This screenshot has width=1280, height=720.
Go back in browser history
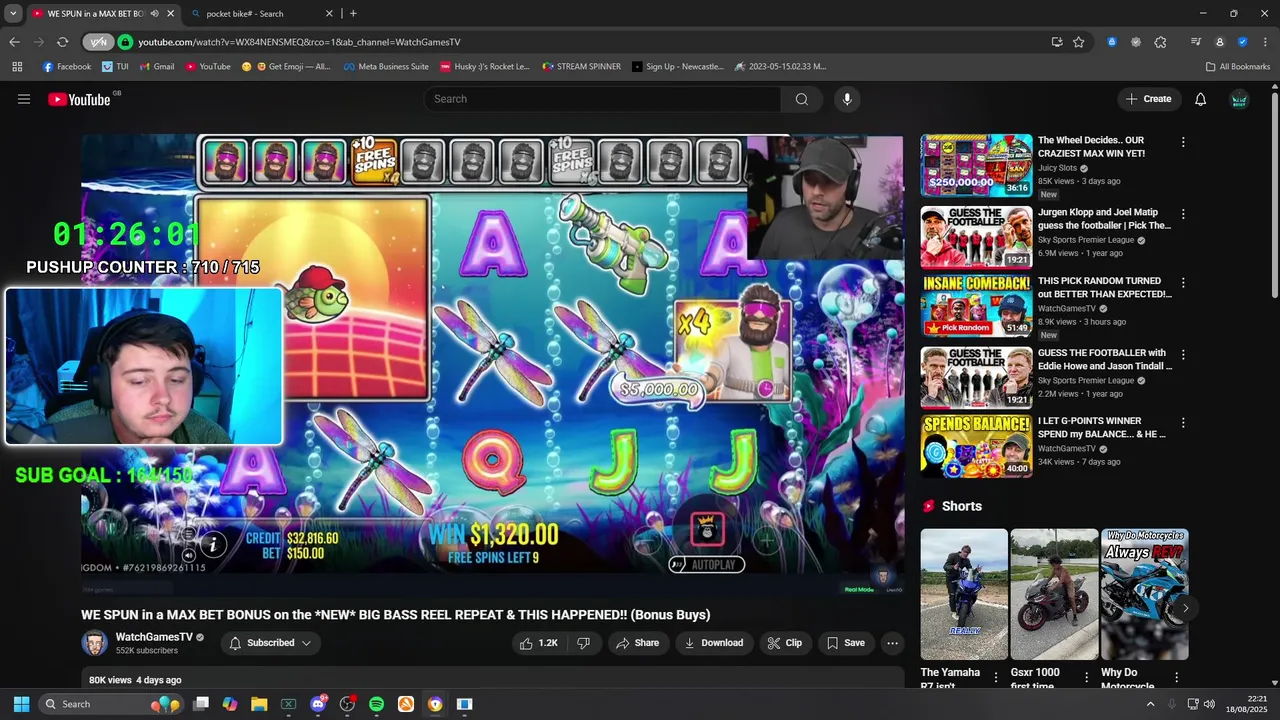[14, 42]
